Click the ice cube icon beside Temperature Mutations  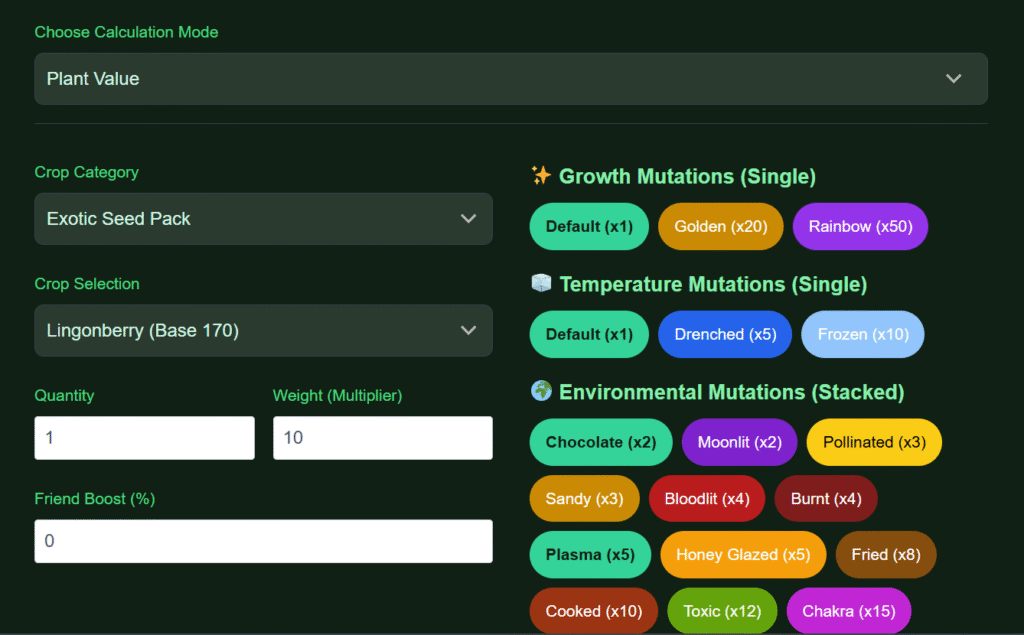coord(540,284)
